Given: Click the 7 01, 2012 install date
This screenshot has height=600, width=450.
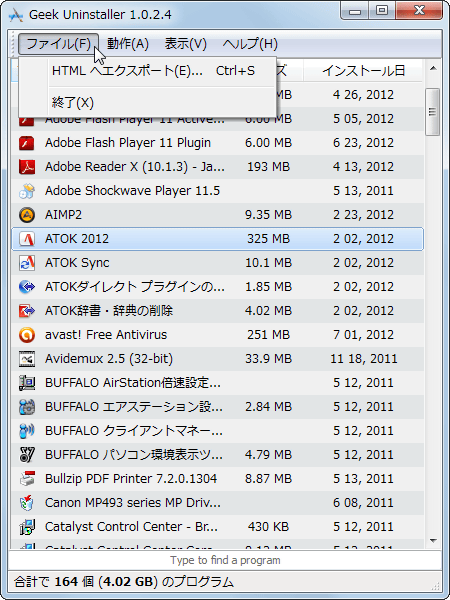Looking at the screenshot, I should (x=363, y=335).
